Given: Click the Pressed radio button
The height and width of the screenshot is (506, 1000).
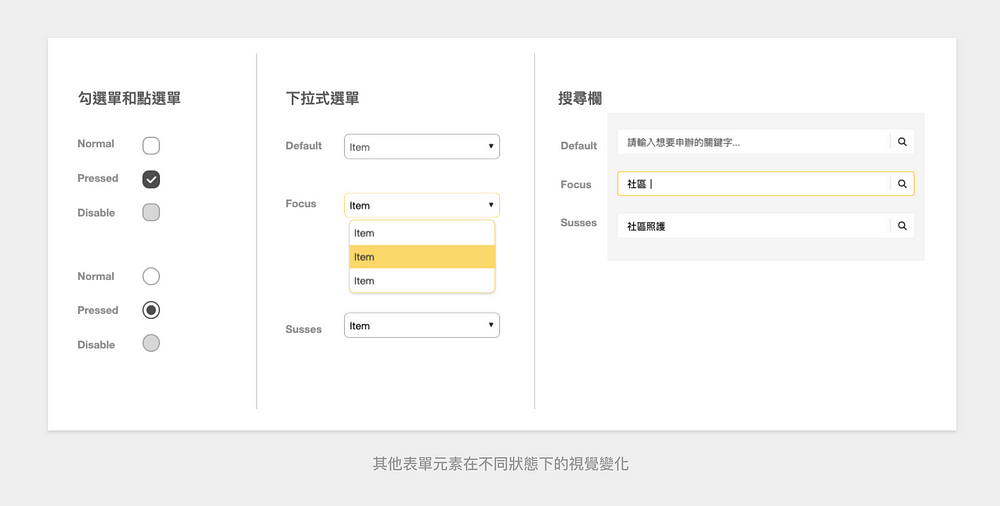Looking at the screenshot, I should (x=151, y=310).
